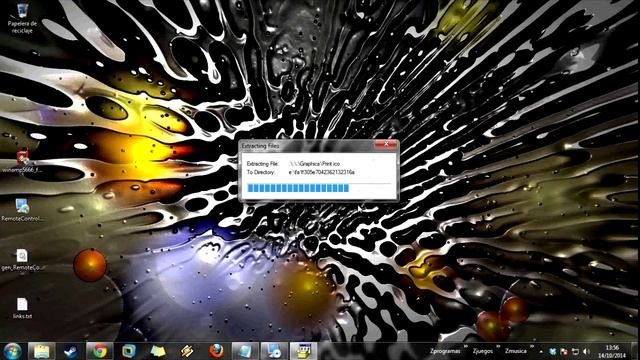
Task: Open the Sticky Notes taskbar icon
Action: pos(158,351)
